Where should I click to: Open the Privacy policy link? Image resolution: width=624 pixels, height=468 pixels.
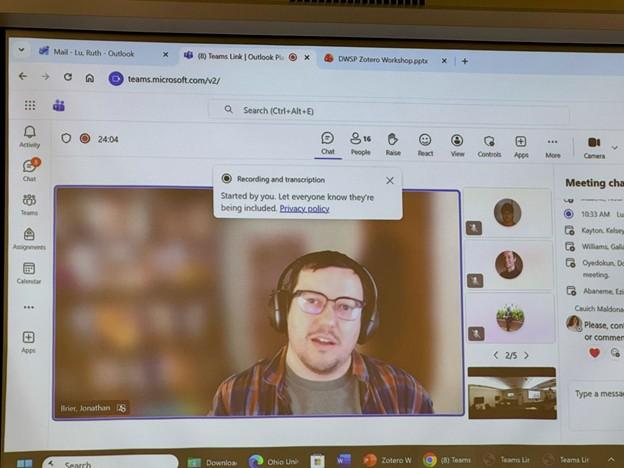pyautogui.click(x=304, y=209)
